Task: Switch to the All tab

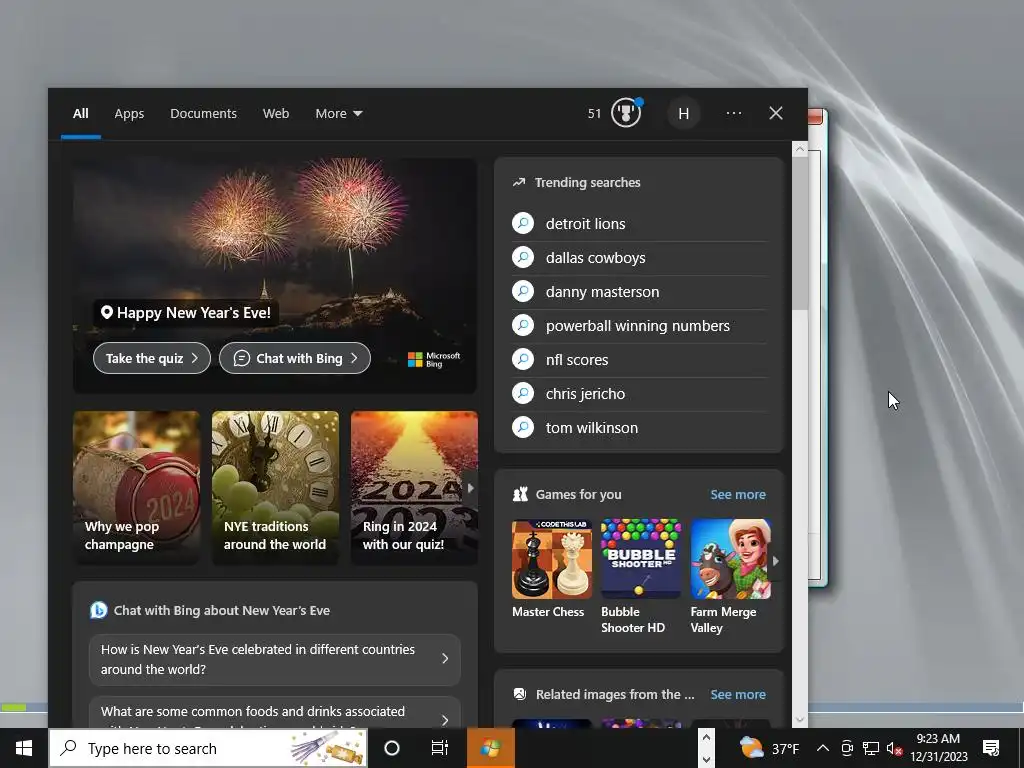Action: coord(80,114)
